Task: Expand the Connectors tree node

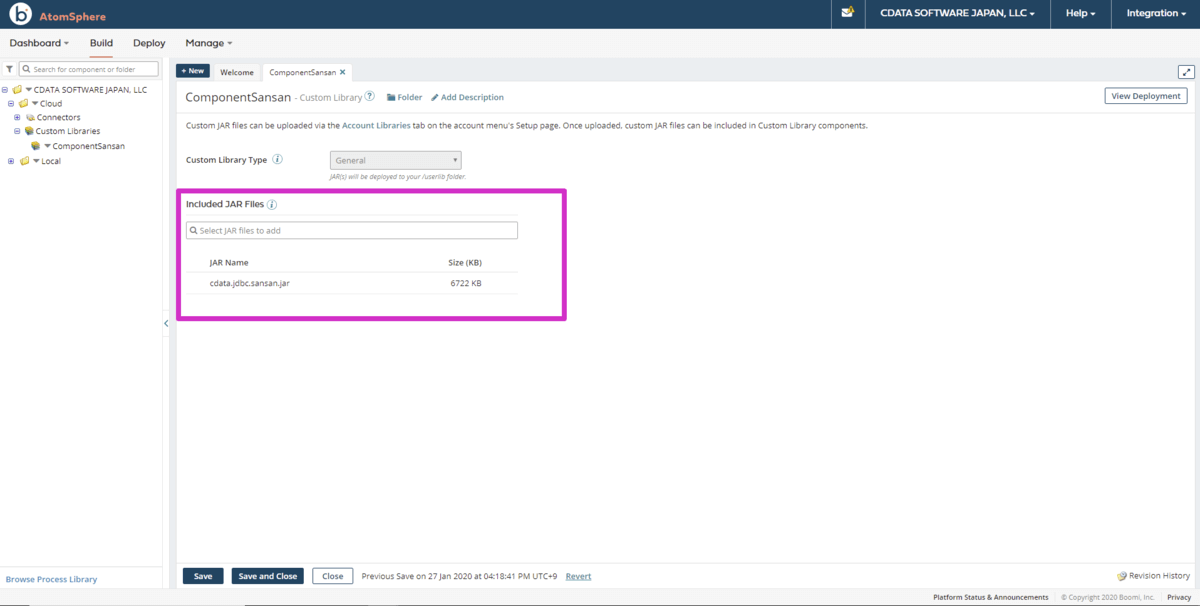Action: 17,118
